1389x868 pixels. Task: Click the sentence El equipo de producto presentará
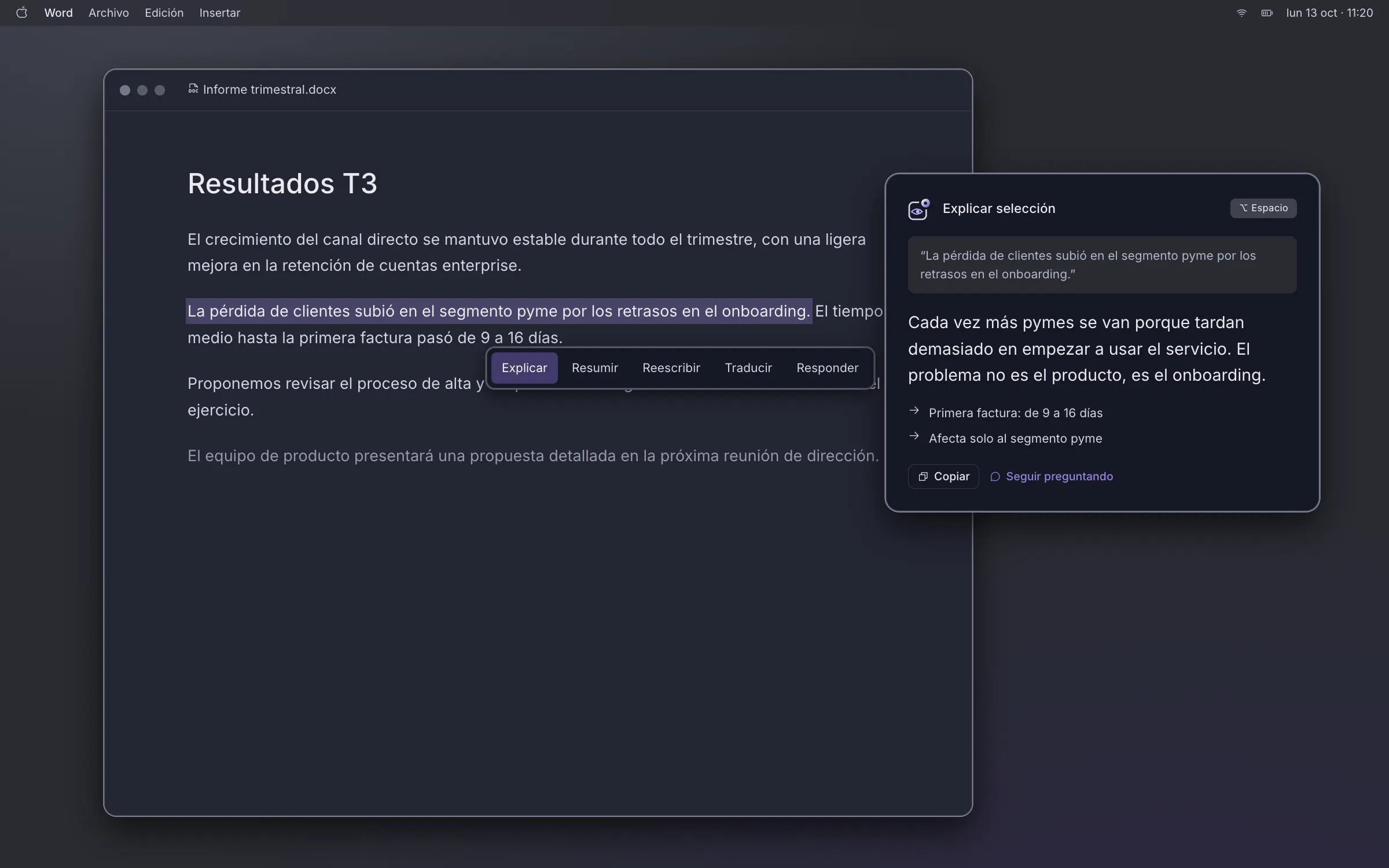[x=533, y=456]
